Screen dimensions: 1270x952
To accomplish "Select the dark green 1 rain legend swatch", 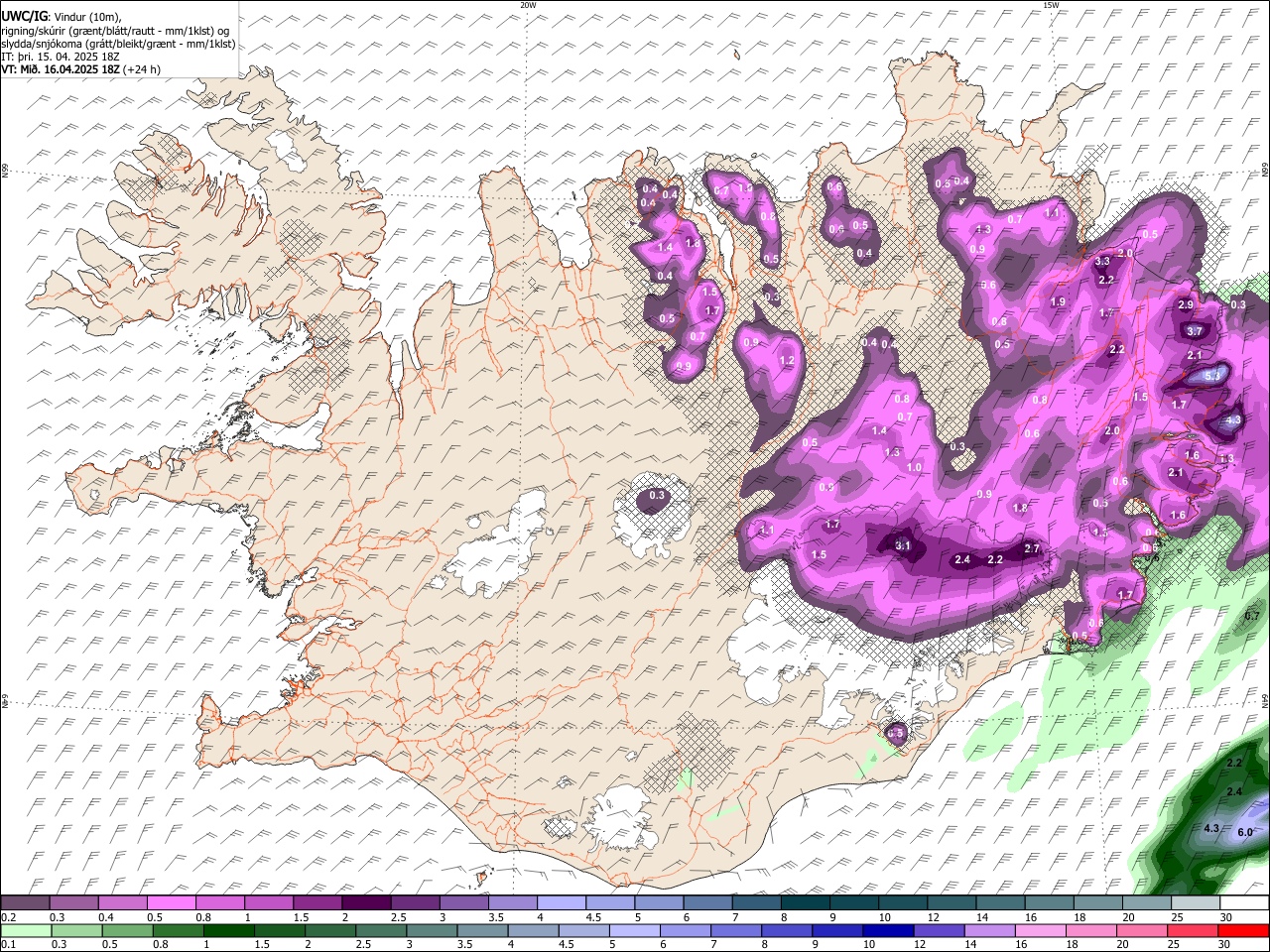I will click(228, 931).
